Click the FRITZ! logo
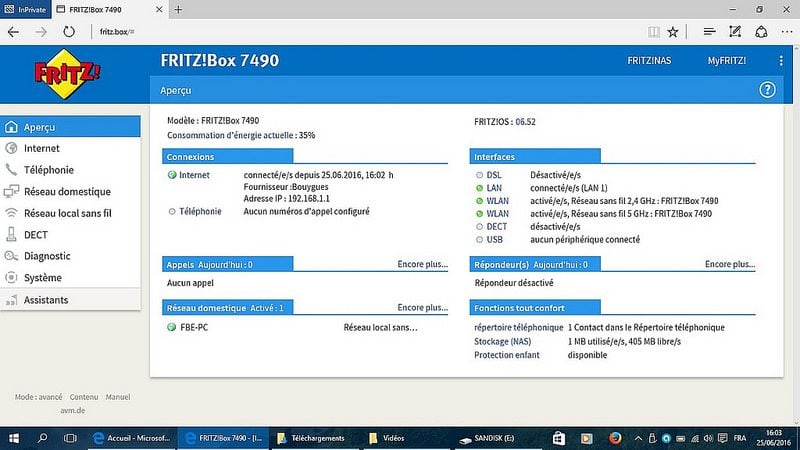800x450 pixels. point(67,74)
